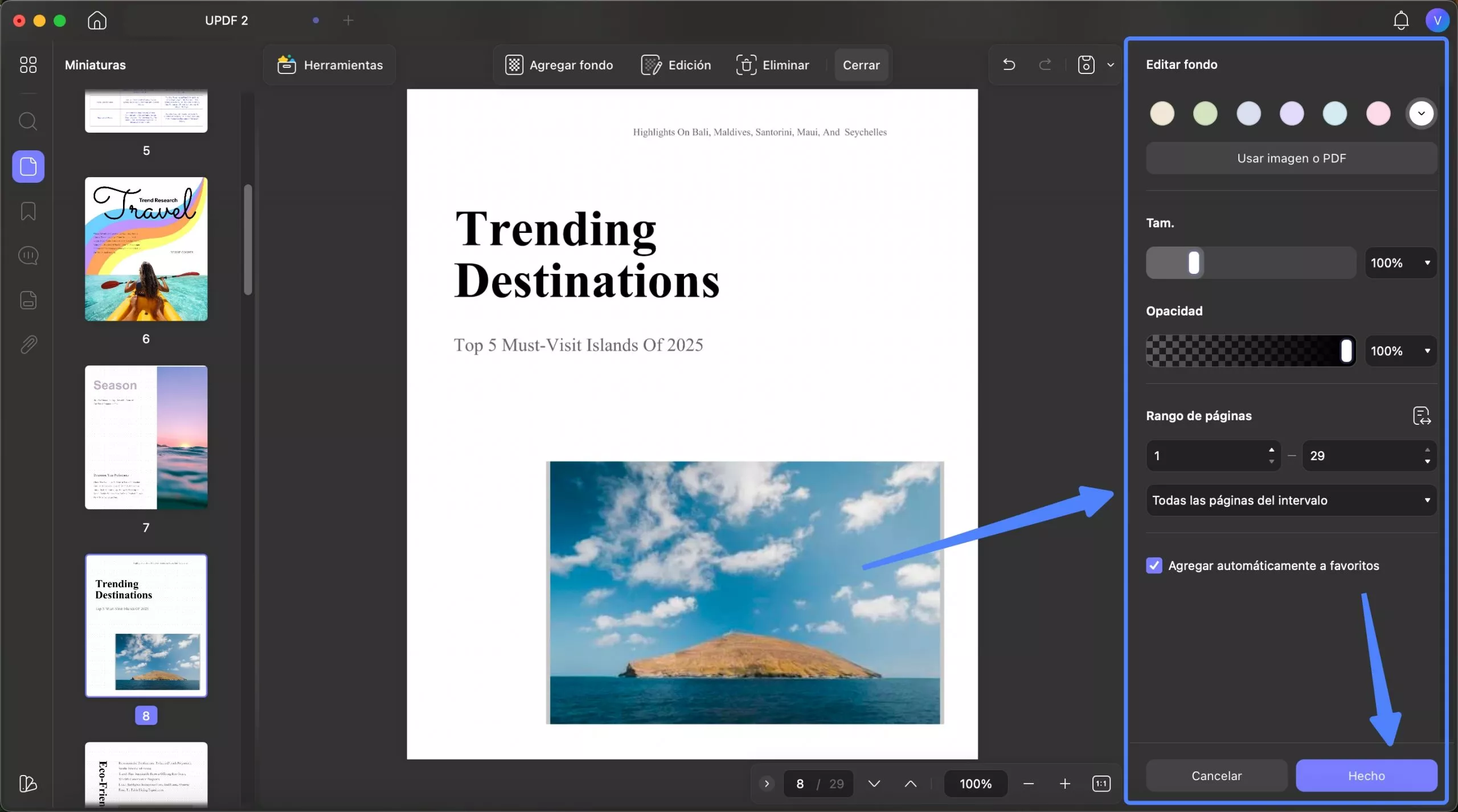Screen dimensions: 1458x812
Task: Zoom out with the minus icon
Action: coord(1028,784)
